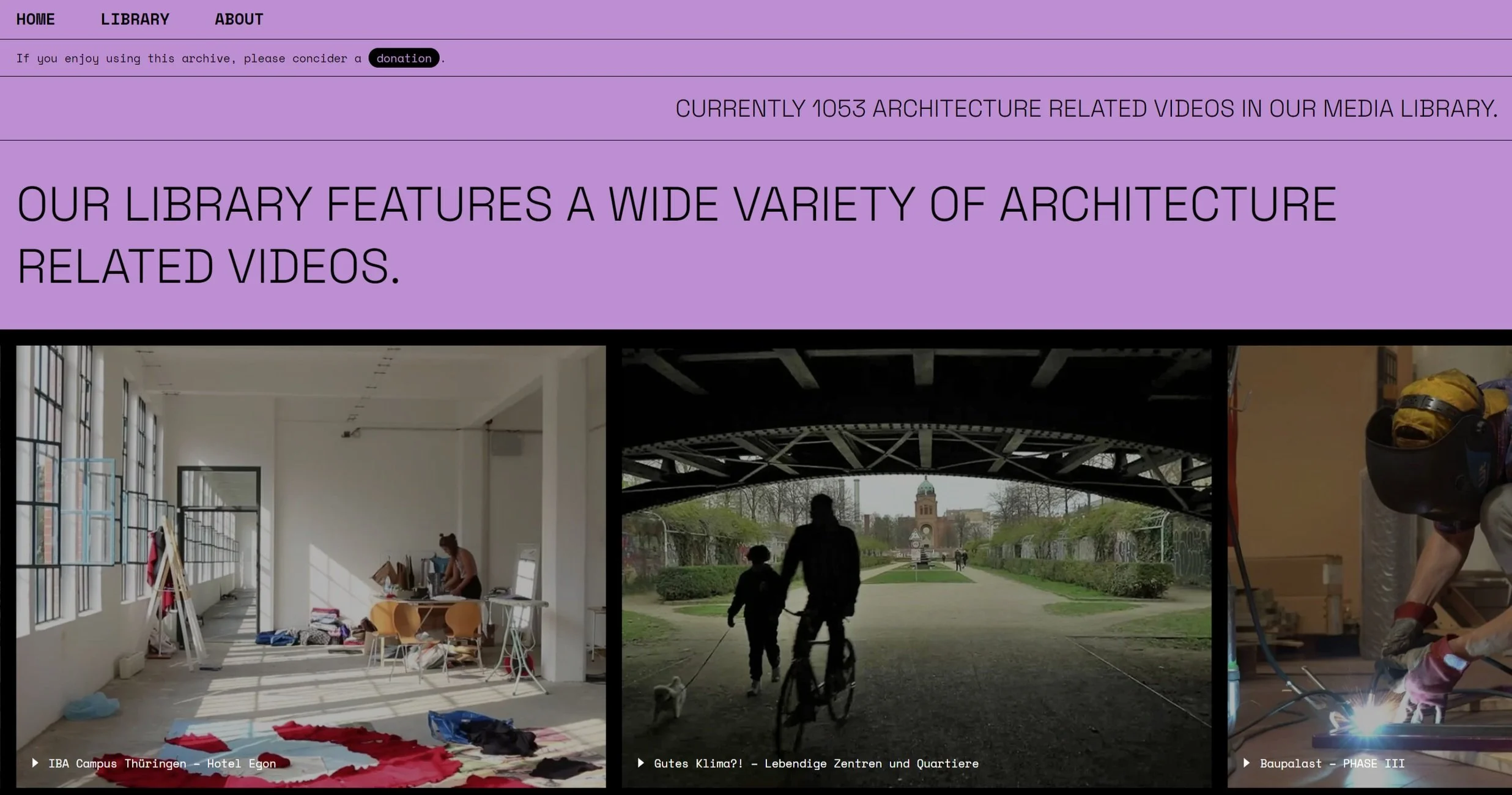This screenshot has width=1512, height=795.
Task: Navigate to the ABOUT page
Action: tap(239, 20)
